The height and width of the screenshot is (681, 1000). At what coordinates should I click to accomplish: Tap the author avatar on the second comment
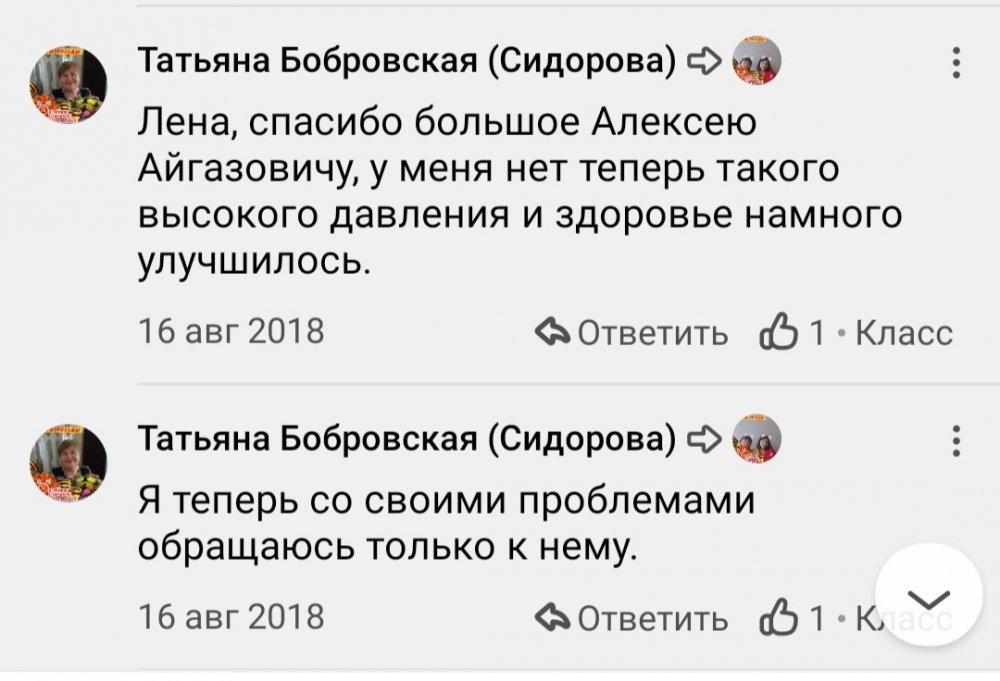click(68, 461)
